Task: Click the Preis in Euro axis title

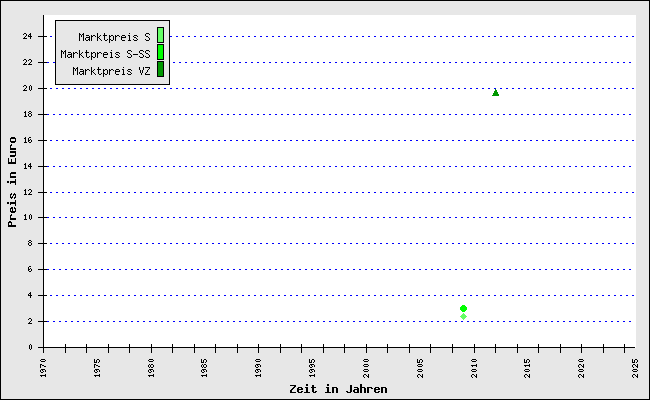Action: pyautogui.click(x=13, y=182)
